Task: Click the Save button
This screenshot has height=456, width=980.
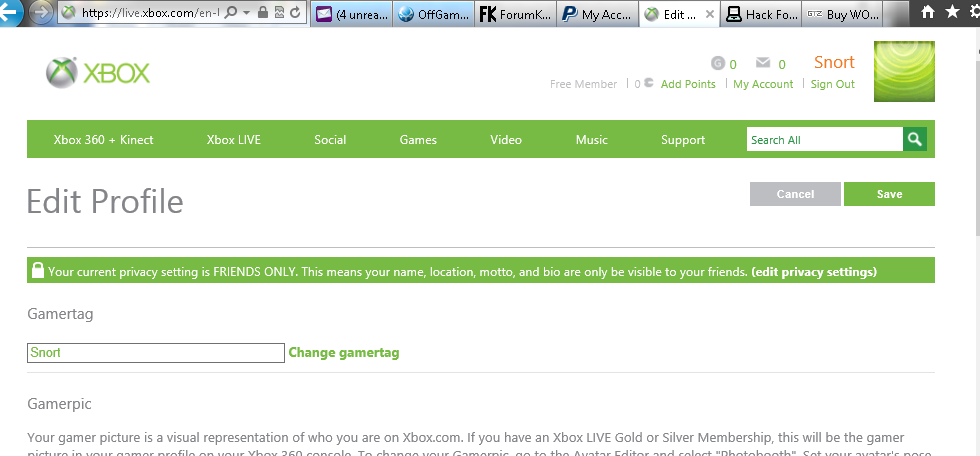Action: click(889, 194)
